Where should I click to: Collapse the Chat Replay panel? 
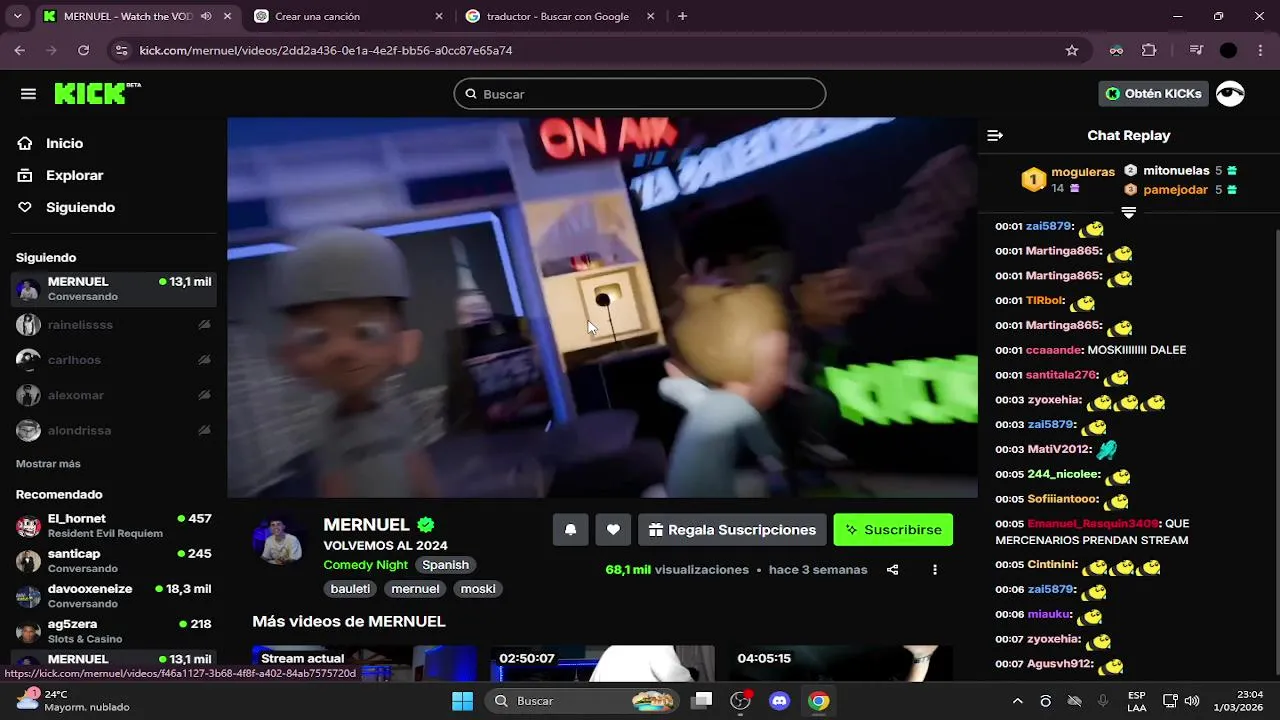pyautogui.click(x=995, y=135)
